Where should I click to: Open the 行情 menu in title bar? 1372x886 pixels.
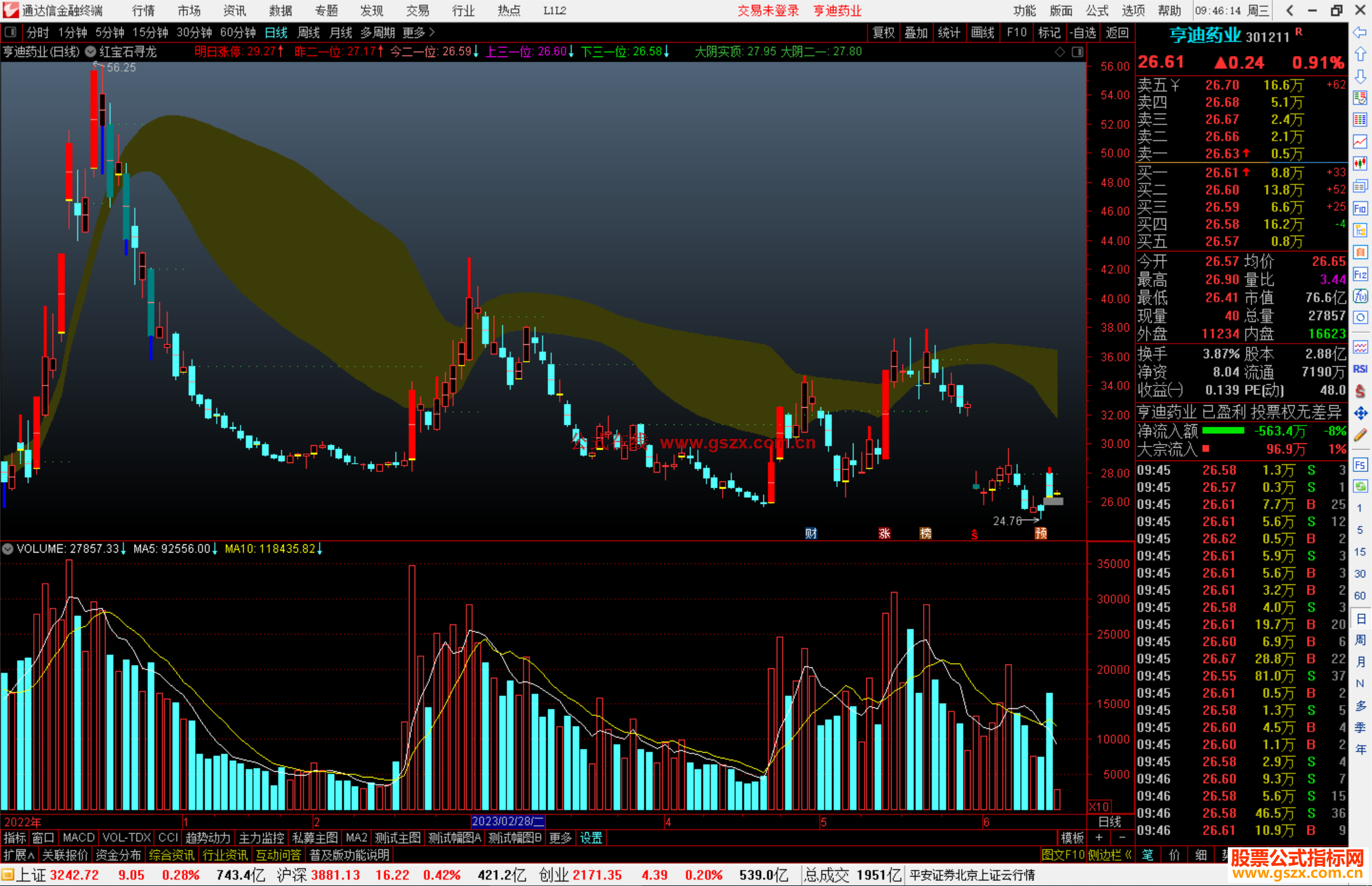point(144,11)
